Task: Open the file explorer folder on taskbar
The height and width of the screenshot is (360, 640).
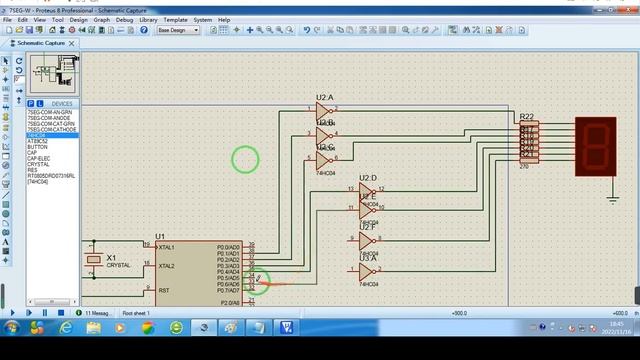Action: 93,328
